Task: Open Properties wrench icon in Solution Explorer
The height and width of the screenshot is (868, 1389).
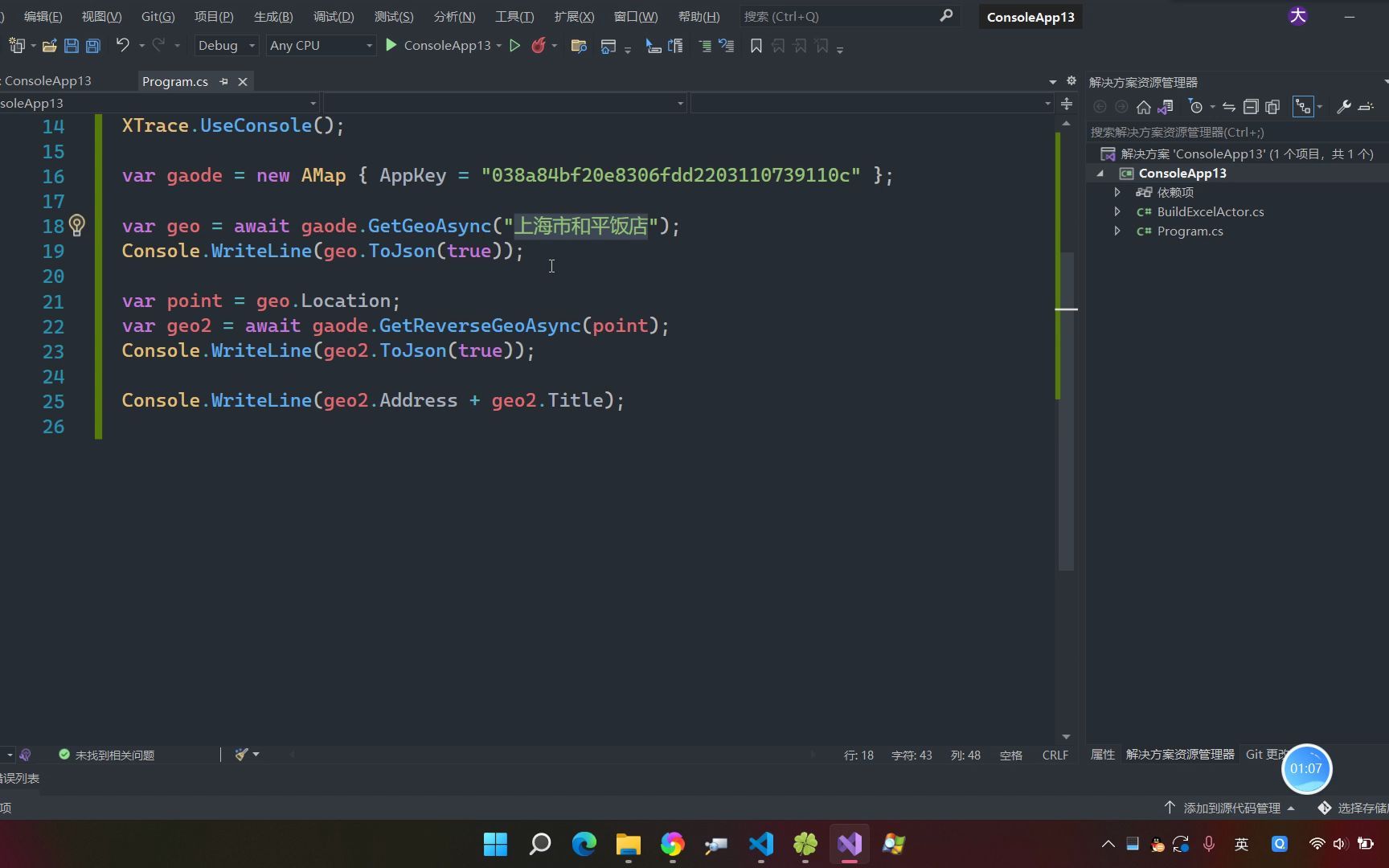Action: (1343, 107)
